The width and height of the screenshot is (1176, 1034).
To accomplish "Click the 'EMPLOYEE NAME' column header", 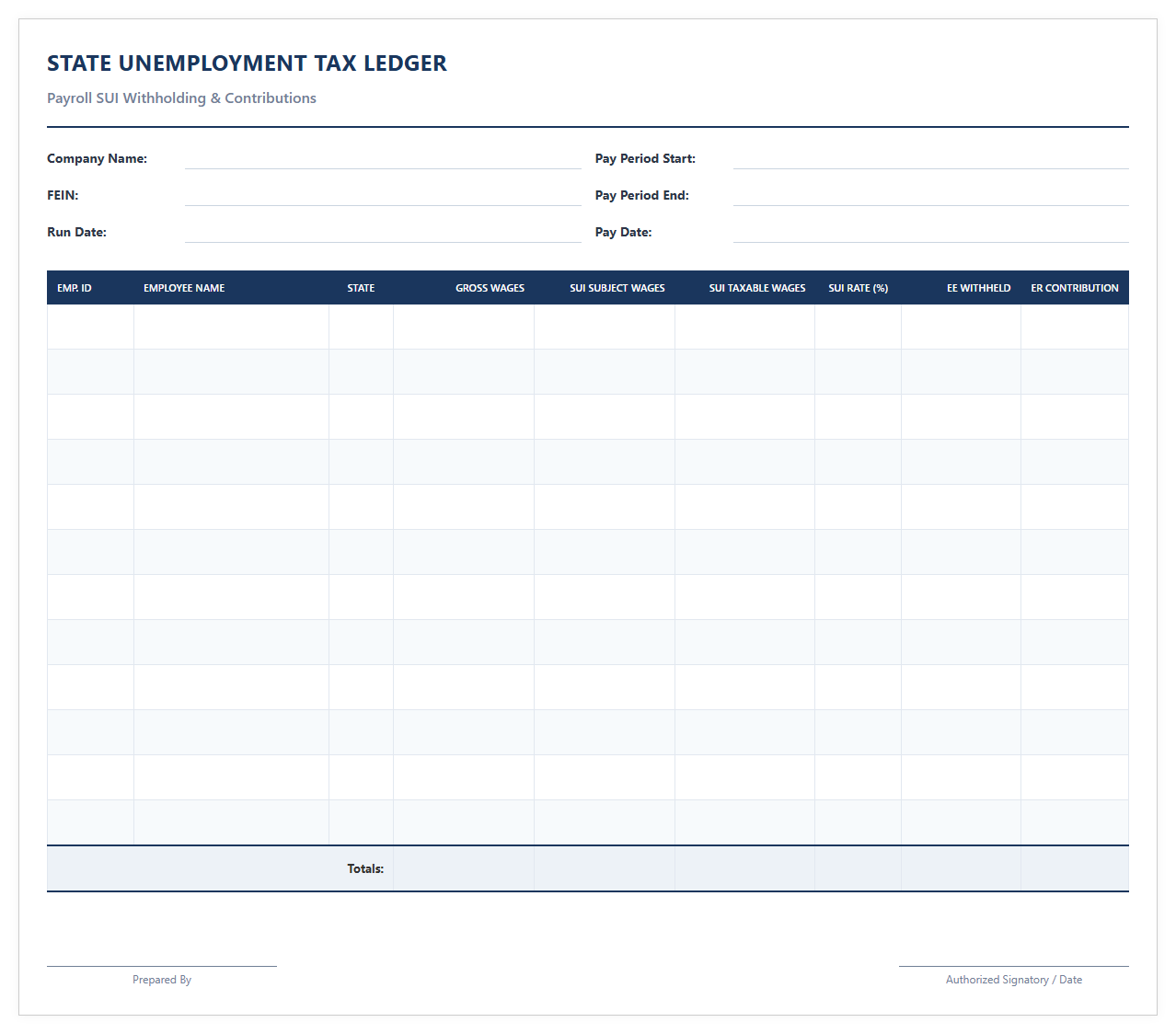I will pos(231,288).
